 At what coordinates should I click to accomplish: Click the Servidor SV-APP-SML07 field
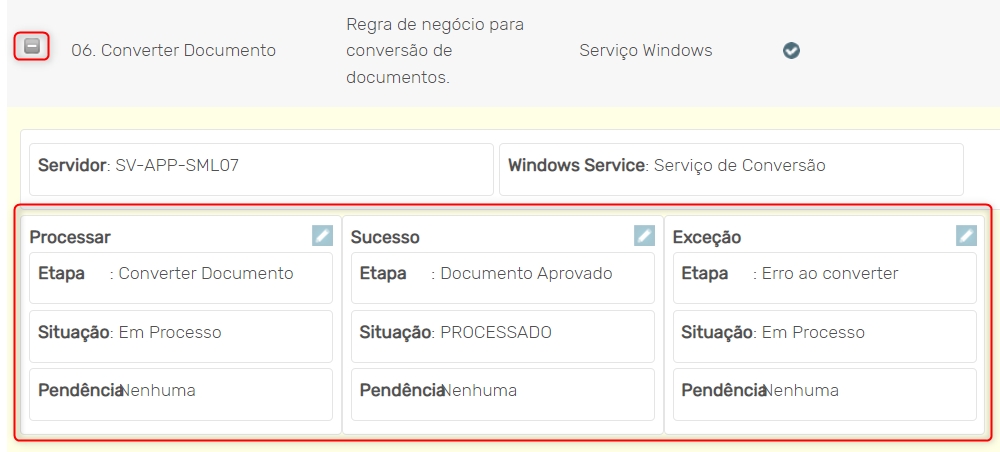(261, 168)
